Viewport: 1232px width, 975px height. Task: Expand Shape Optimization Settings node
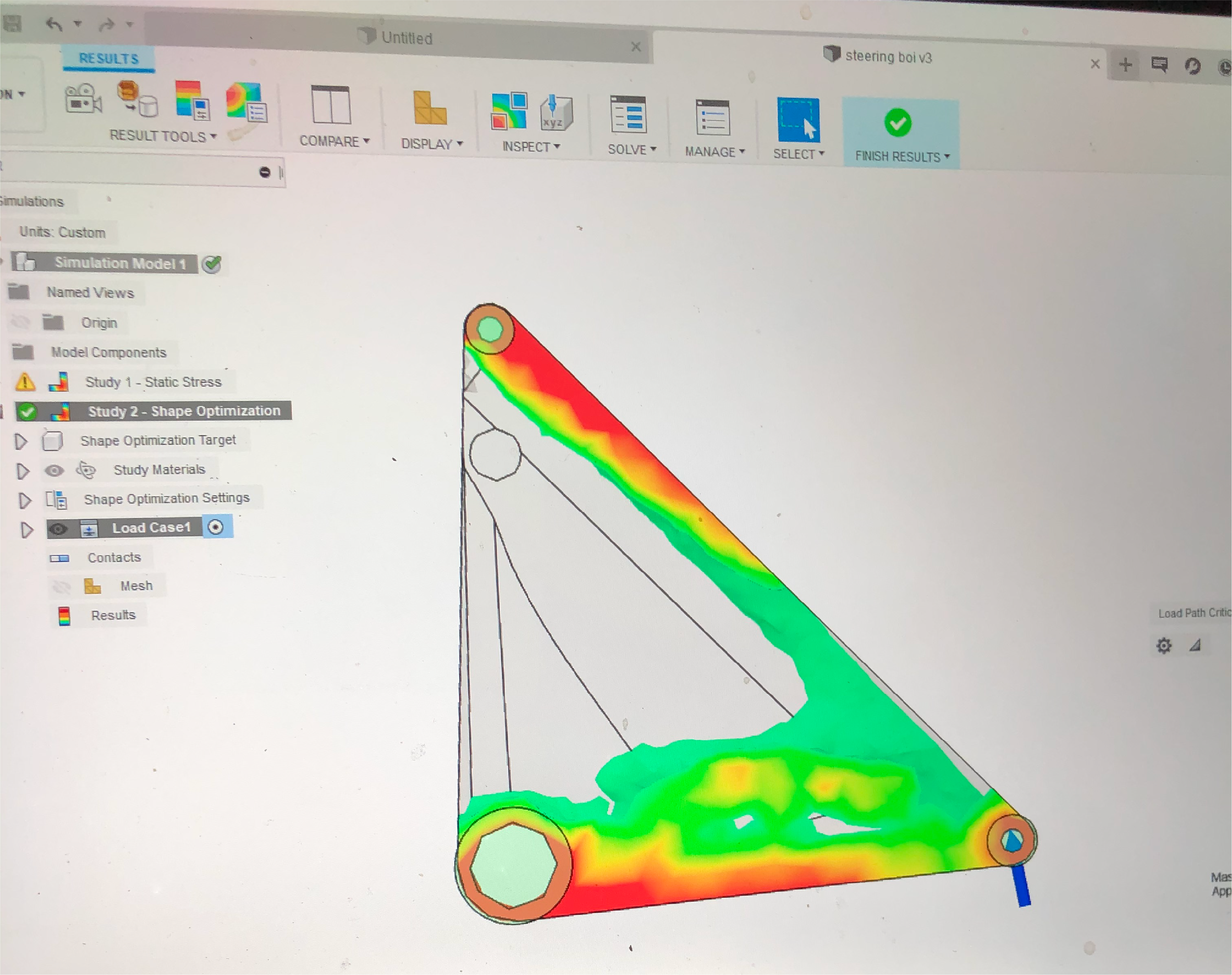tap(24, 501)
